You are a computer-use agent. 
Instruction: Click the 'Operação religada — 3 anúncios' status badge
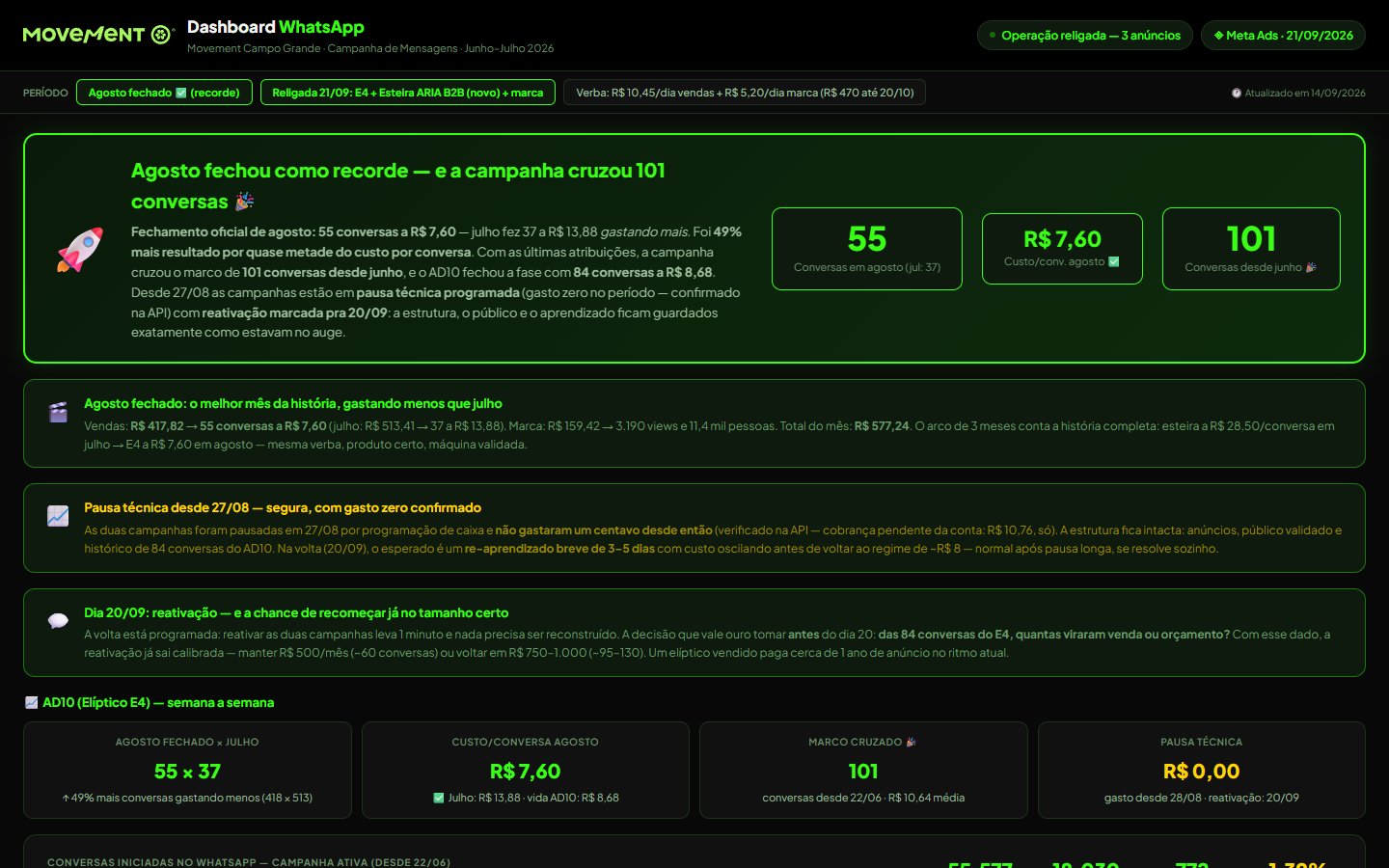click(x=1085, y=36)
